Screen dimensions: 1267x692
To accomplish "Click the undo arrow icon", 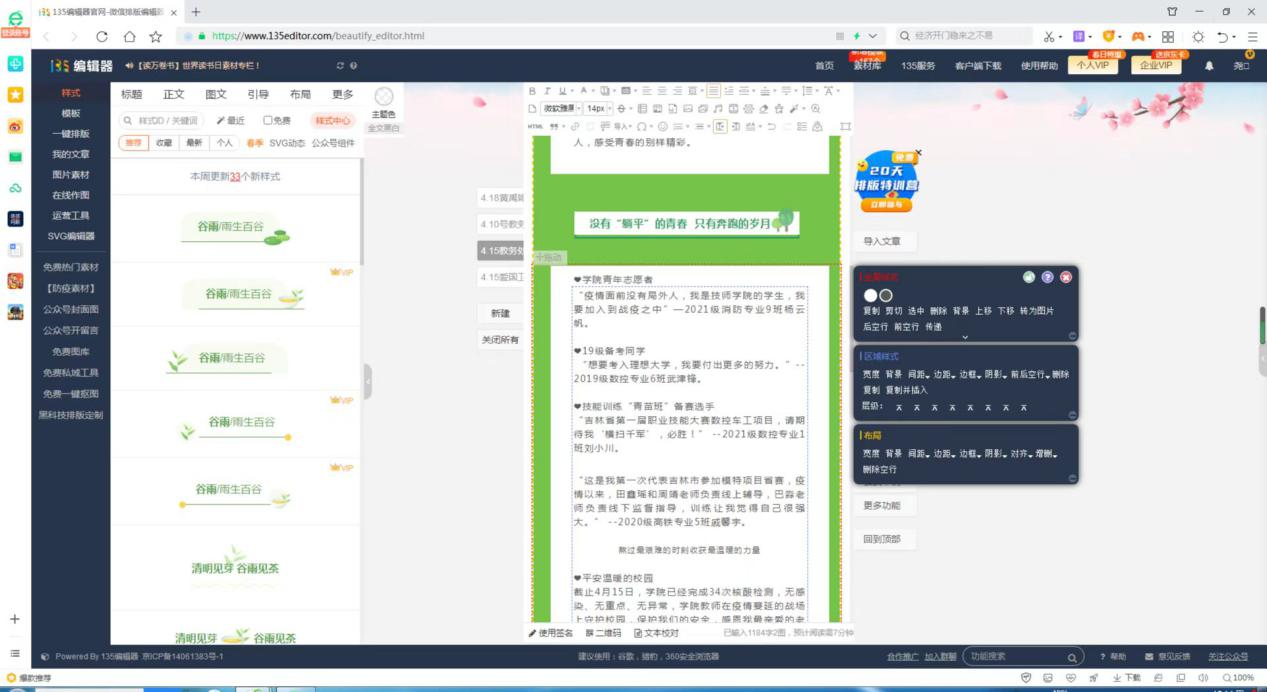I will click(x=771, y=126).
